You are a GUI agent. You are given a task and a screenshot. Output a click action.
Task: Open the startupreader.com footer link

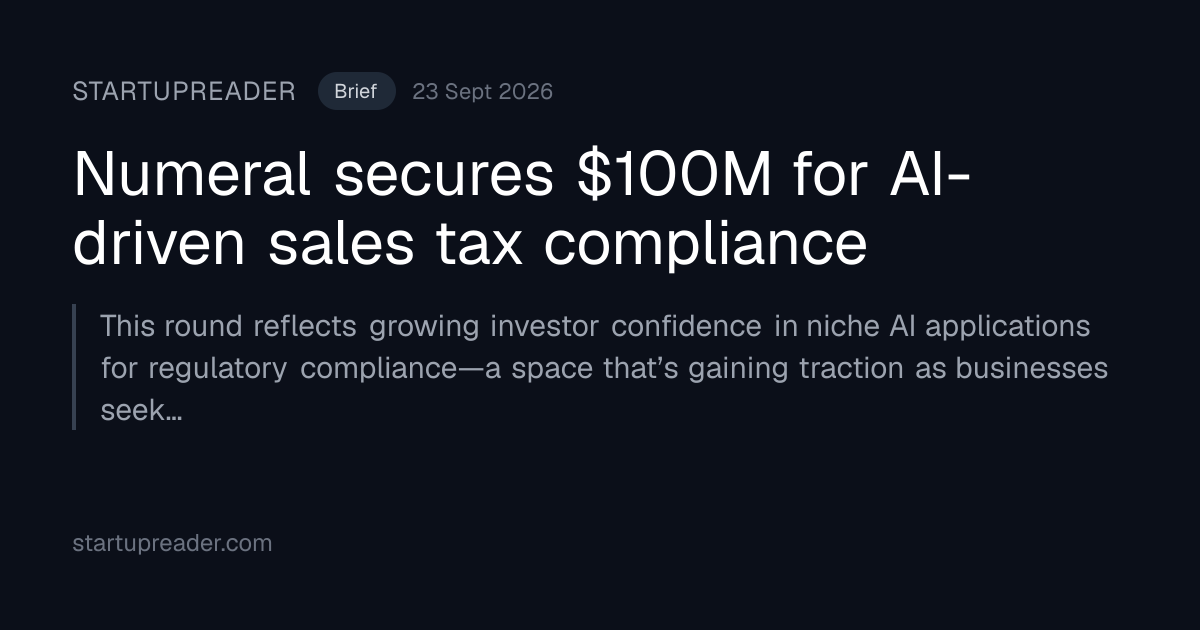click(172, 544)
